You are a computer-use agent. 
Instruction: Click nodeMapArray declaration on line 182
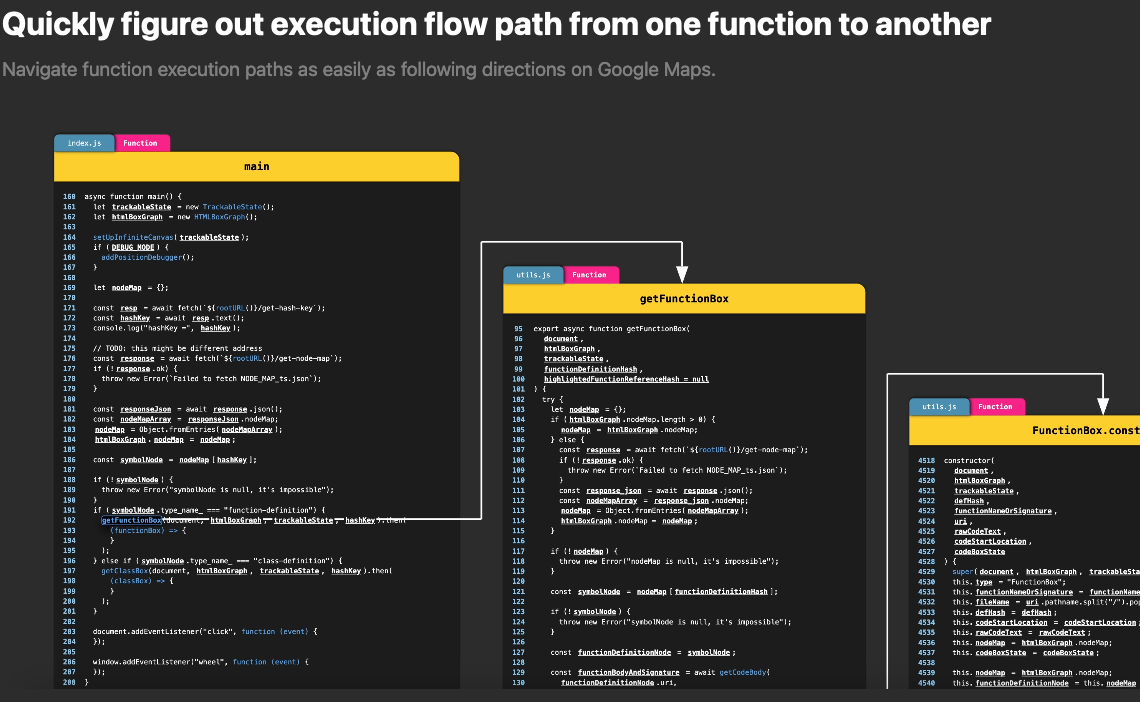pos(145,419)
